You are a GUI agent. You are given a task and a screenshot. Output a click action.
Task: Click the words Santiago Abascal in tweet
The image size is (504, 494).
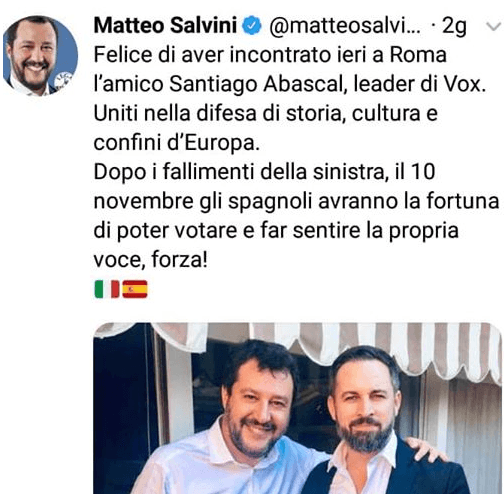(256, 84)
